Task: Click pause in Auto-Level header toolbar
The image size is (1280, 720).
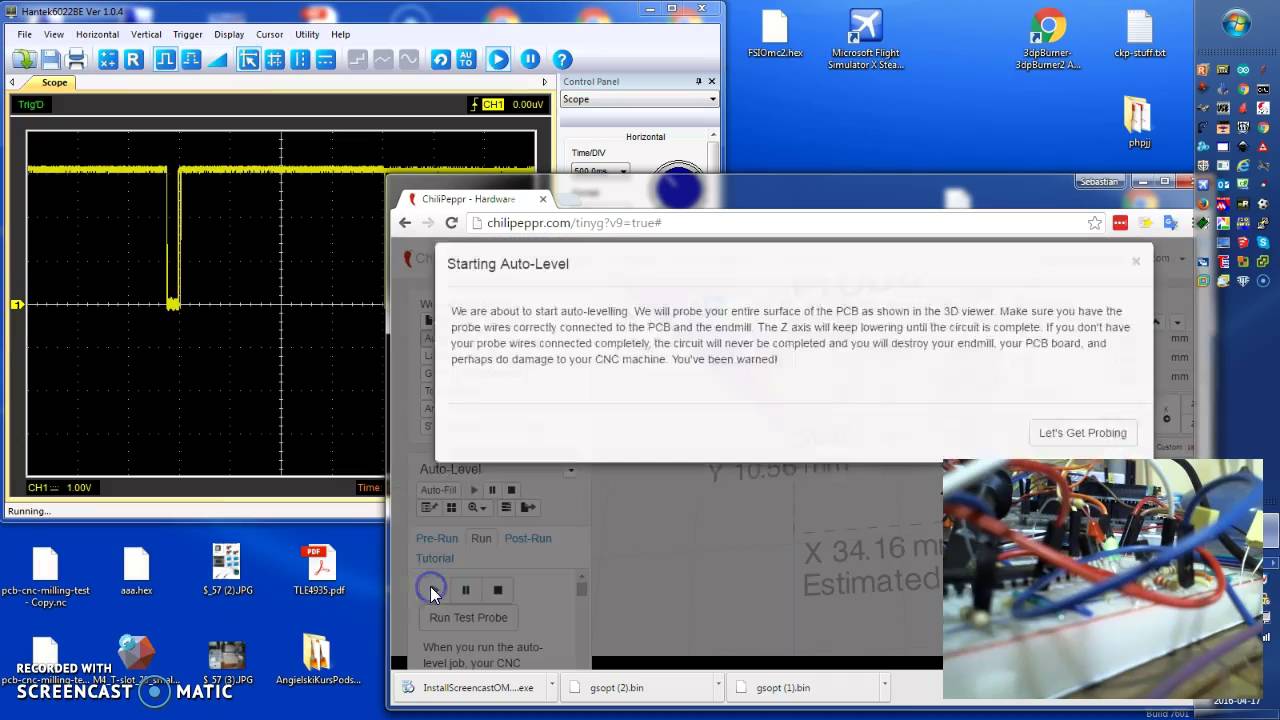Action: (x=492, y=490)
